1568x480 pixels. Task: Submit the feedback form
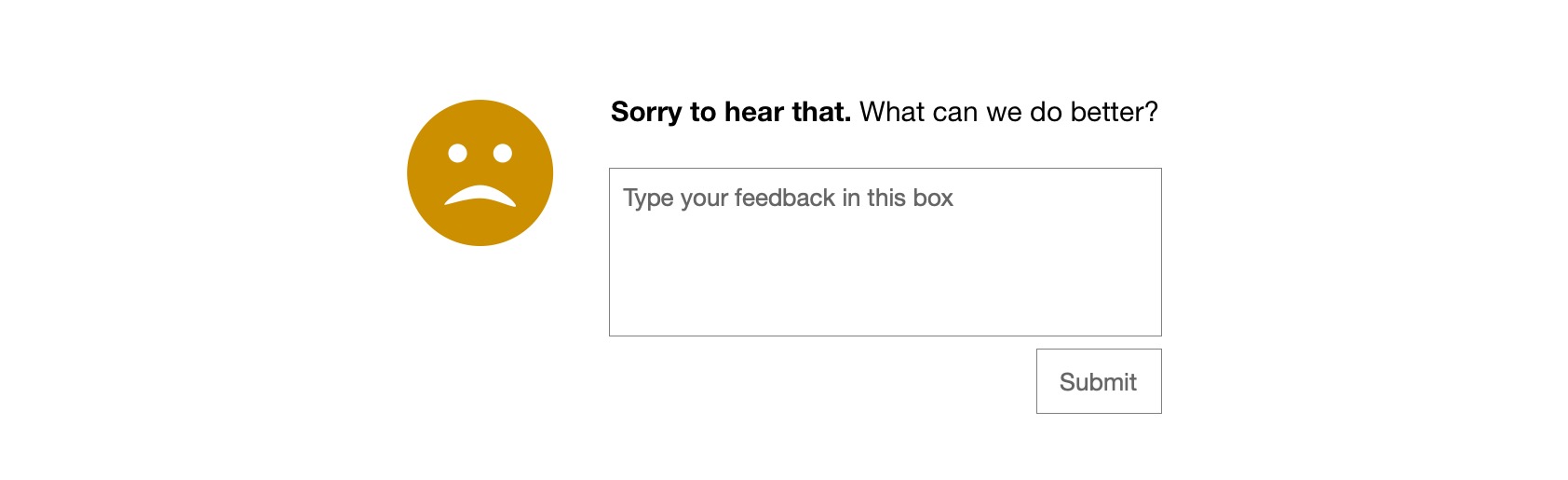[1099, 381]
